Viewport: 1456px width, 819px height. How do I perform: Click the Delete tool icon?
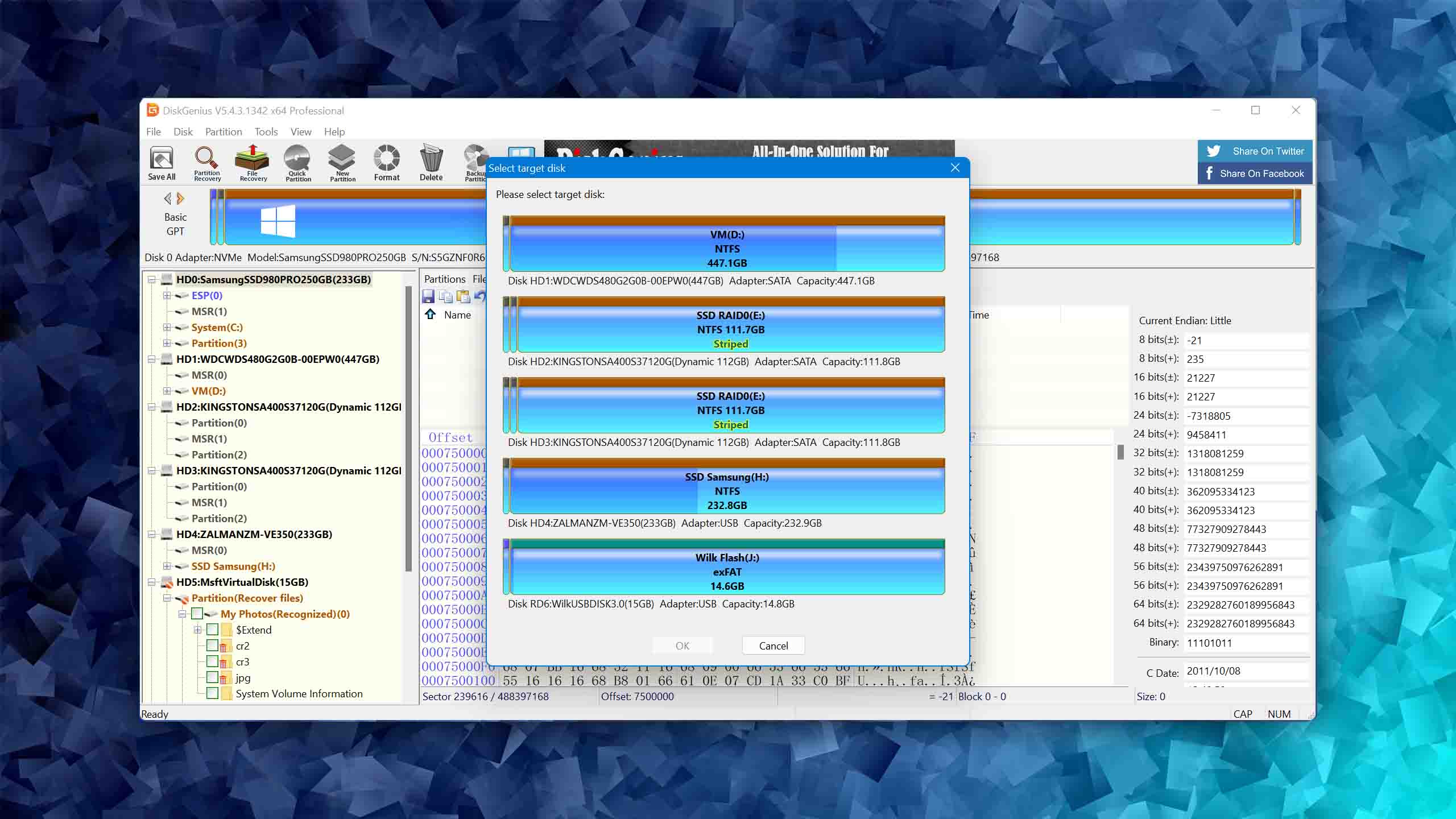(430, 163)
